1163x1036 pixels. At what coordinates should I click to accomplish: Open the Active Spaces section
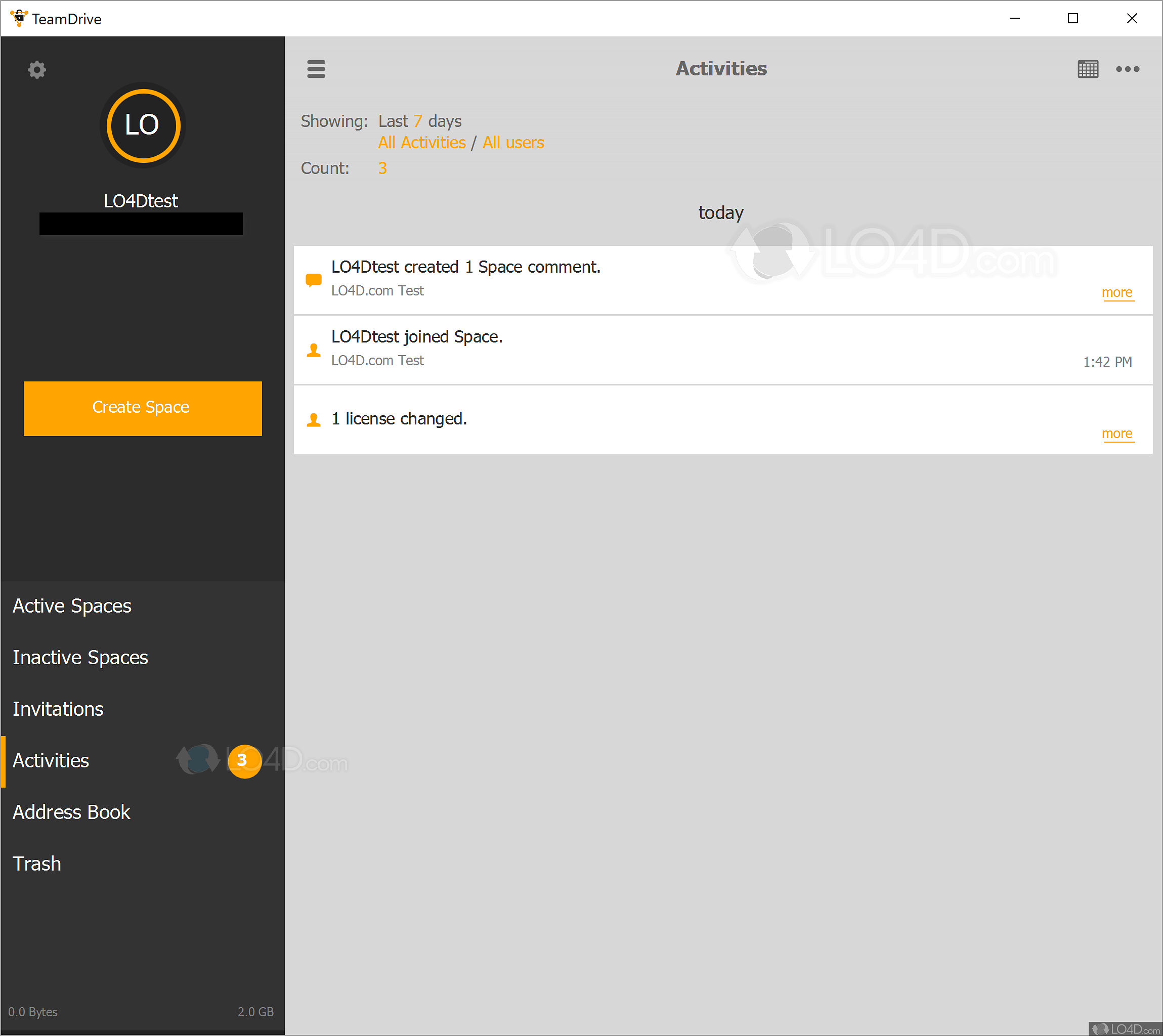tap(72, 606)
